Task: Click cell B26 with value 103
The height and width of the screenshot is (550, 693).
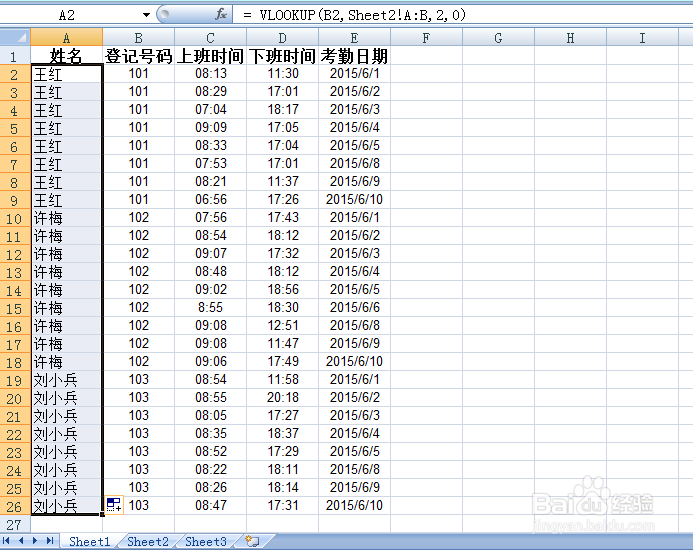Action: point(139,506)
